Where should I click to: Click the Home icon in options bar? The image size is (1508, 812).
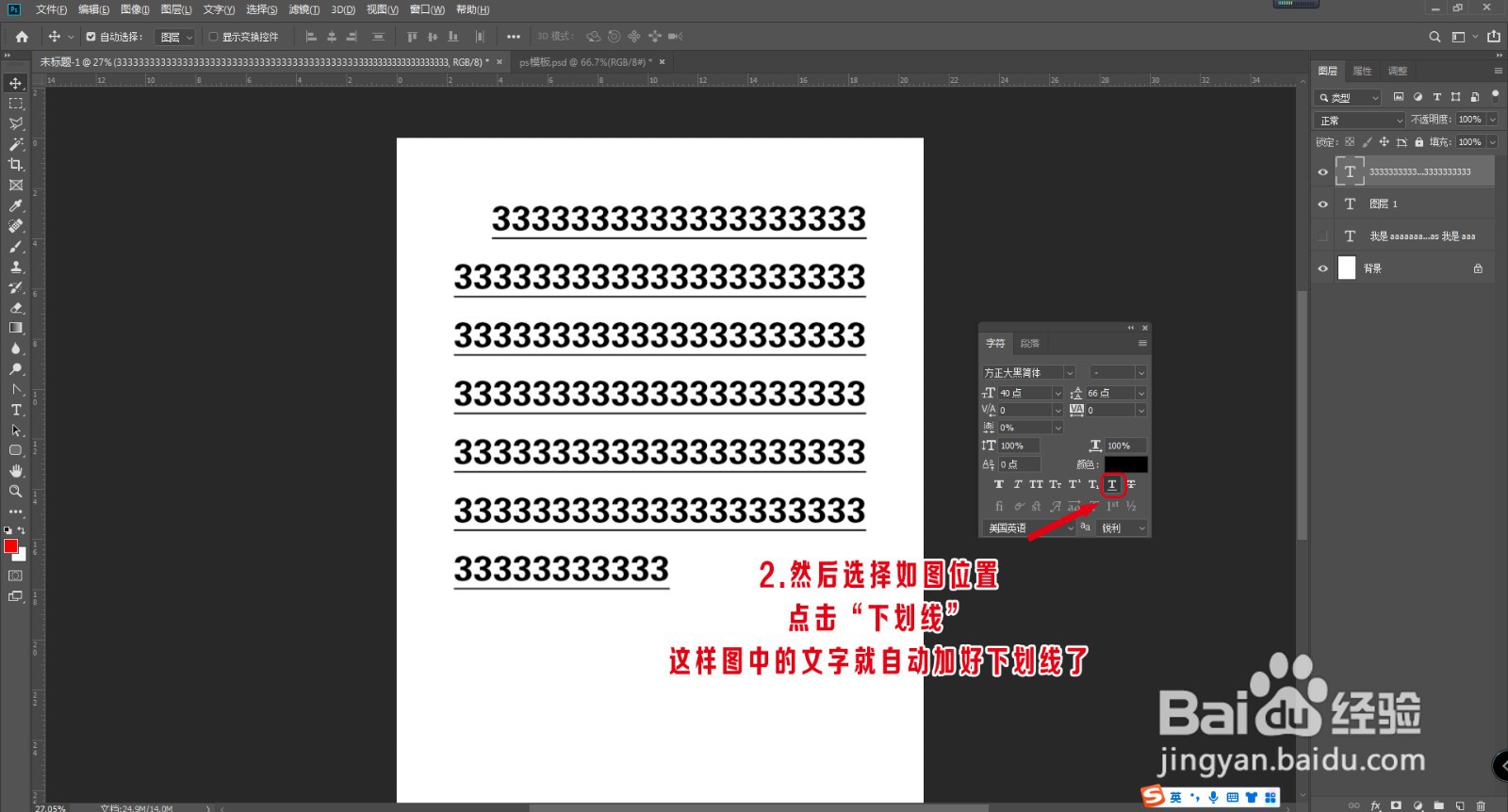(22, 37)
